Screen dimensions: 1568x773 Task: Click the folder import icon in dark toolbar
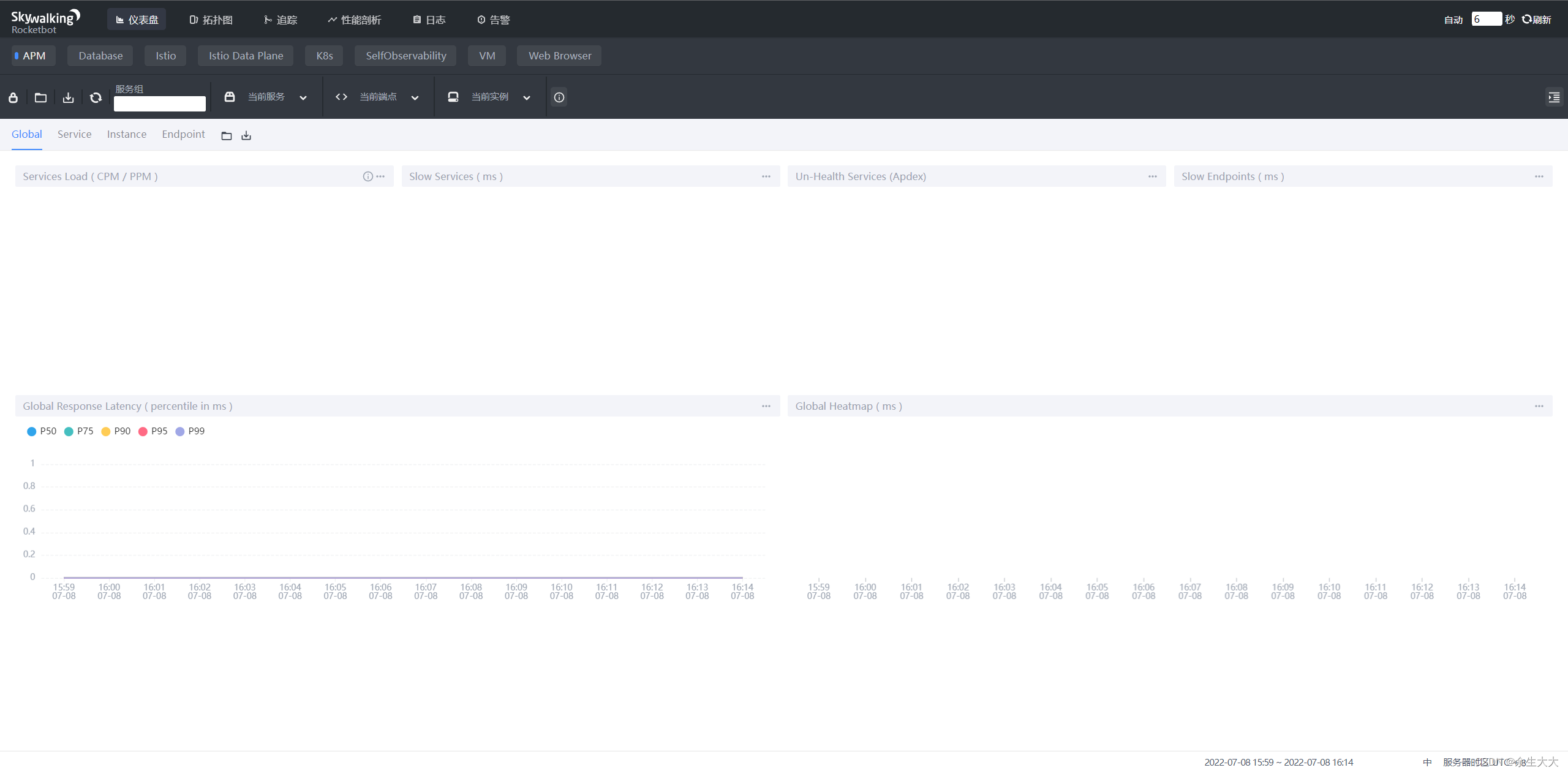[x=40, y=97]
